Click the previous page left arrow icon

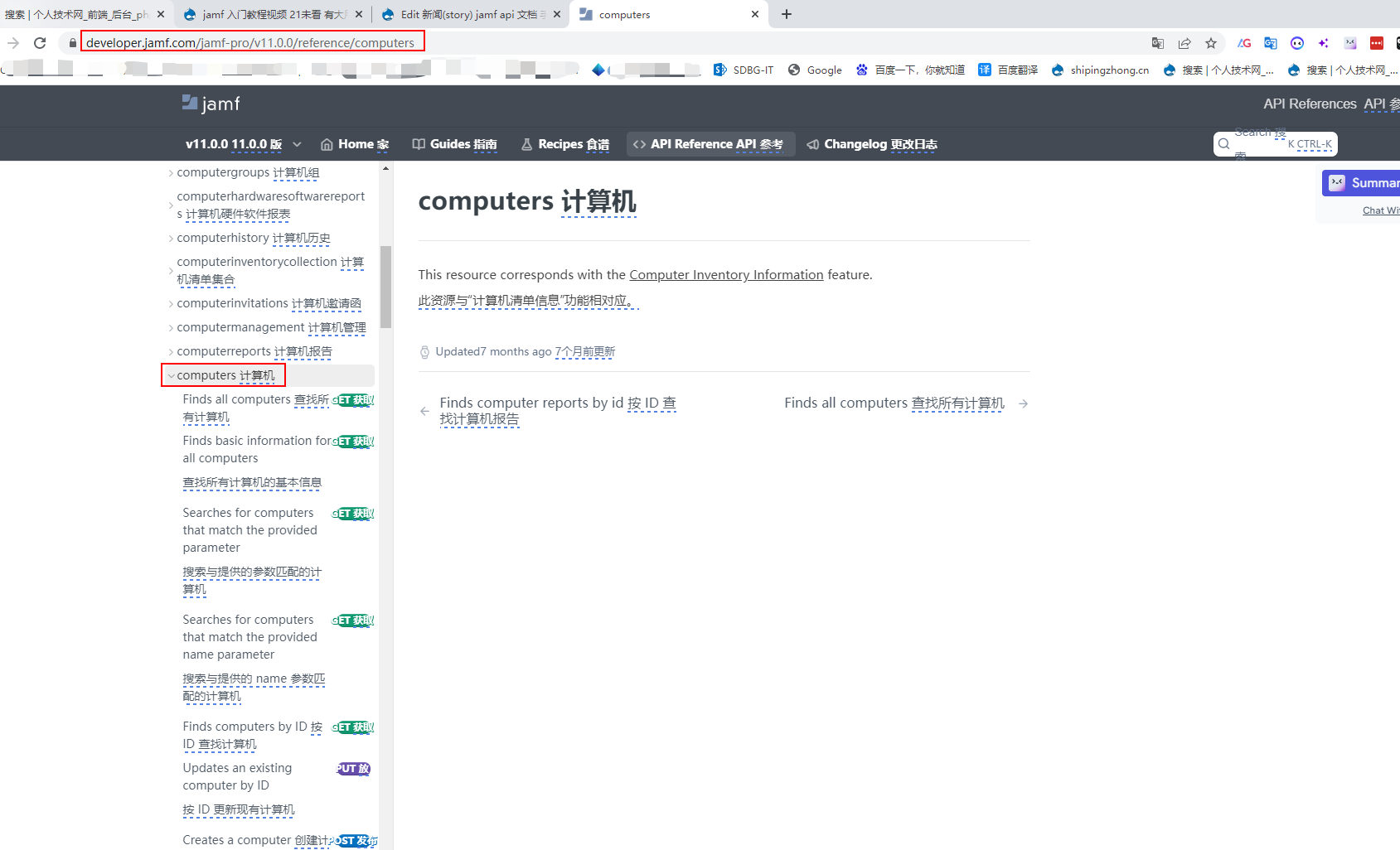point(424,411)
